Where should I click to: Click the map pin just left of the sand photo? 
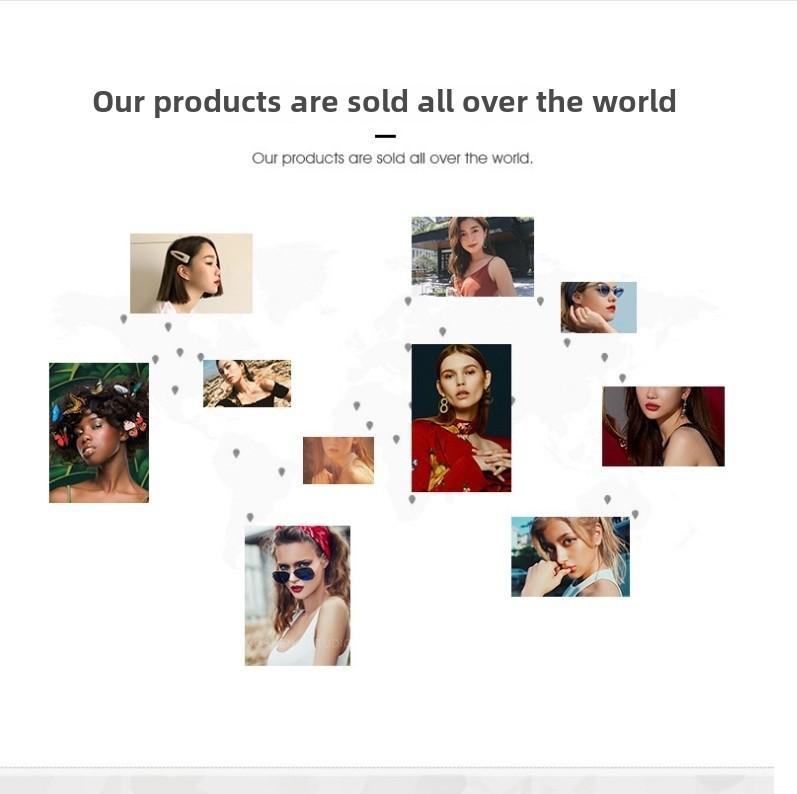[201, 357]
